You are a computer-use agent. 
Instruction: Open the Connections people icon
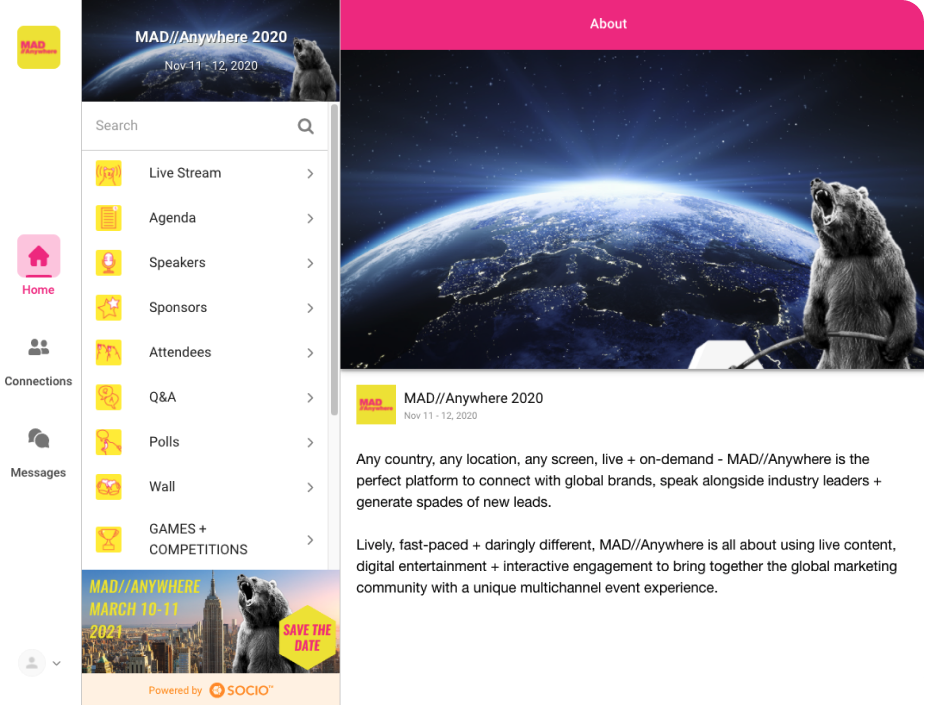[38, 347]
